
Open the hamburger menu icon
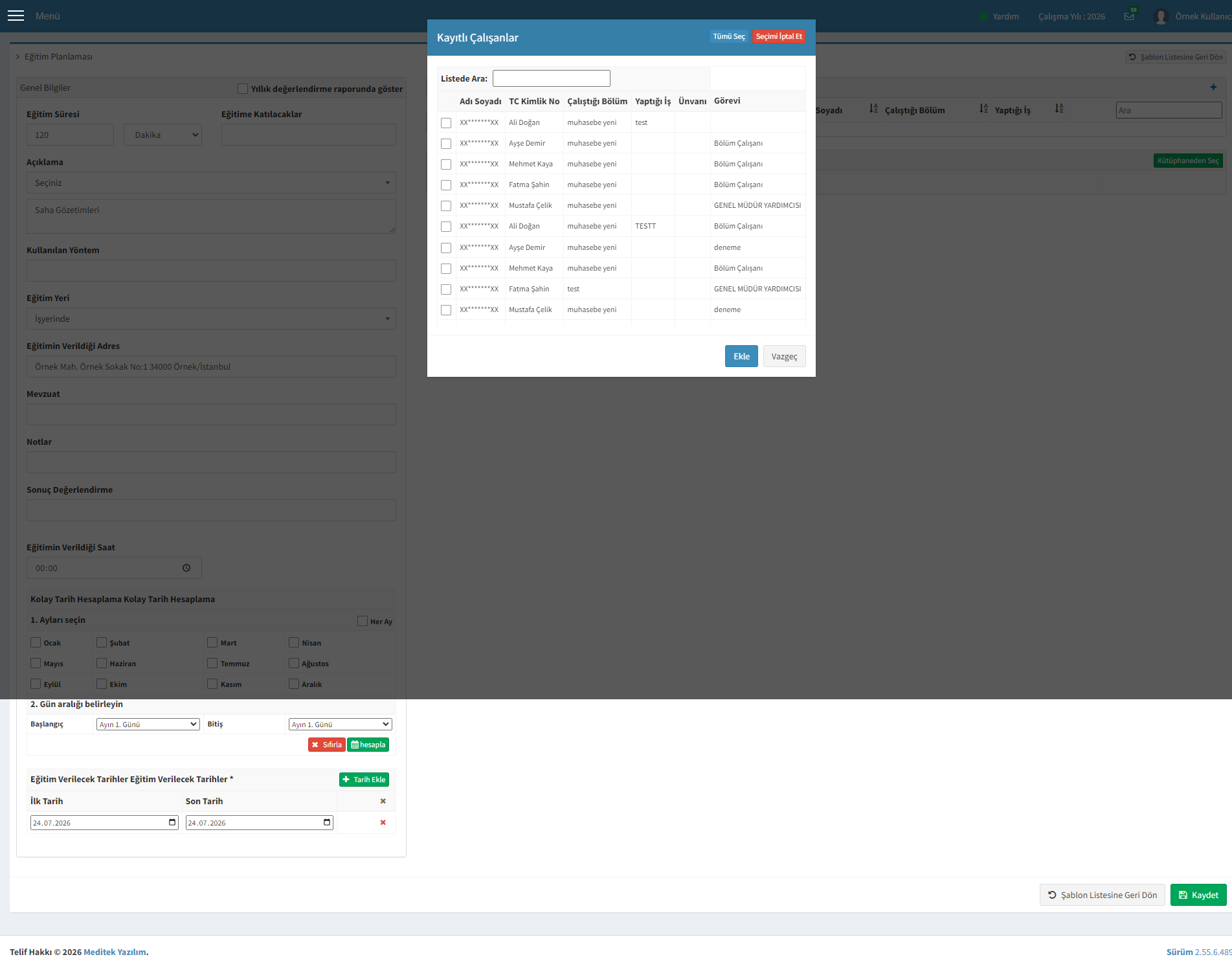(16, 16)
